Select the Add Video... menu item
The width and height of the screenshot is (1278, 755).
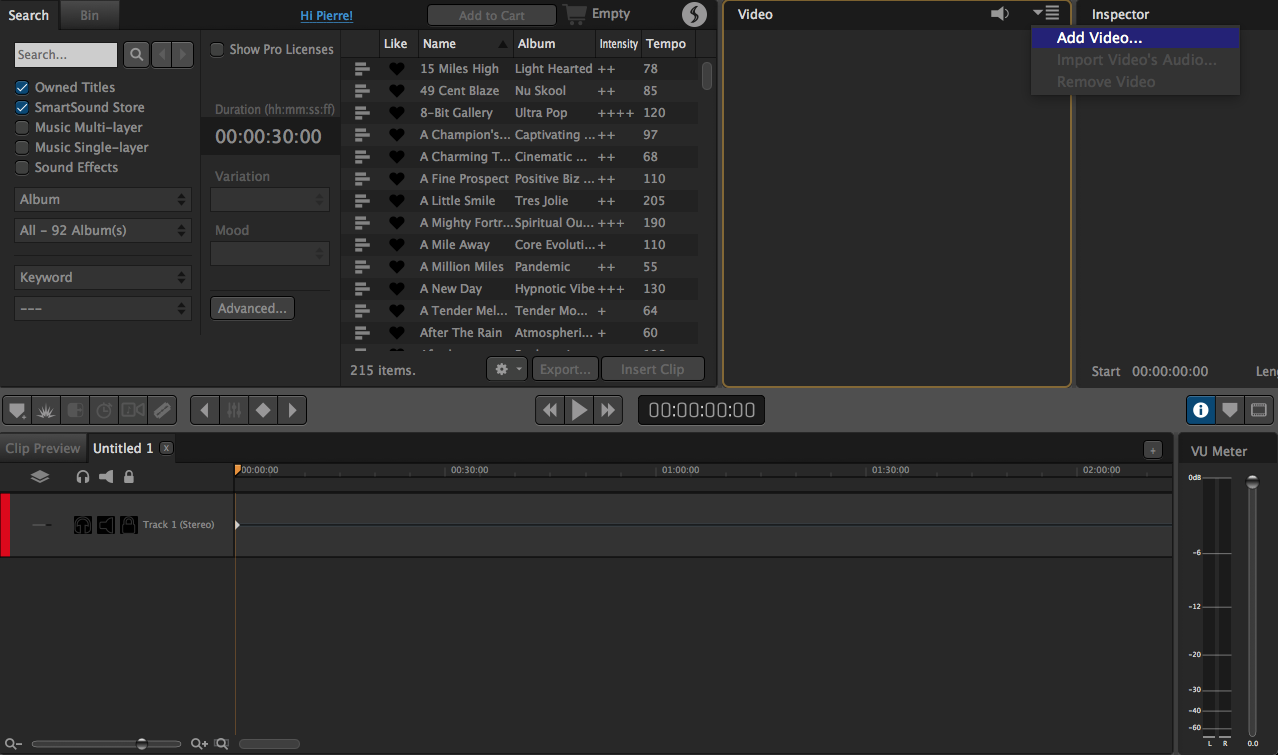(x=1135, y=38)
